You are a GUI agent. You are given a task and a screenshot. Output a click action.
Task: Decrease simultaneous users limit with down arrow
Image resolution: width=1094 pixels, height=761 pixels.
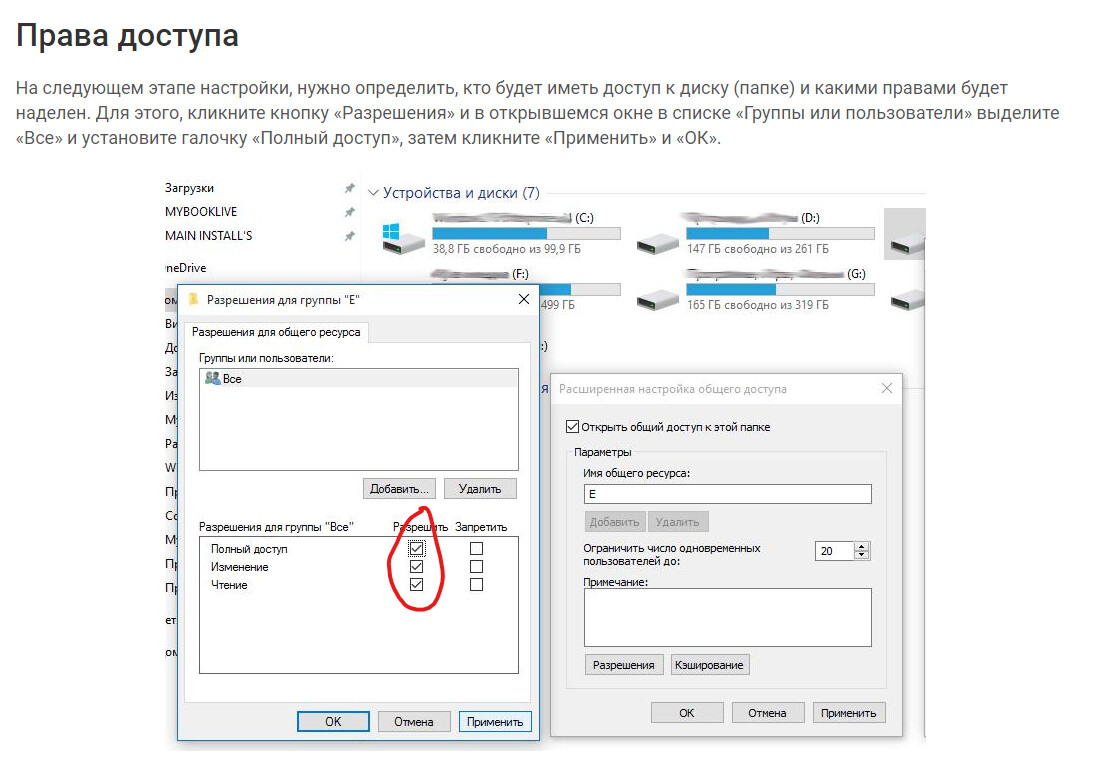(x=862, y=555)
